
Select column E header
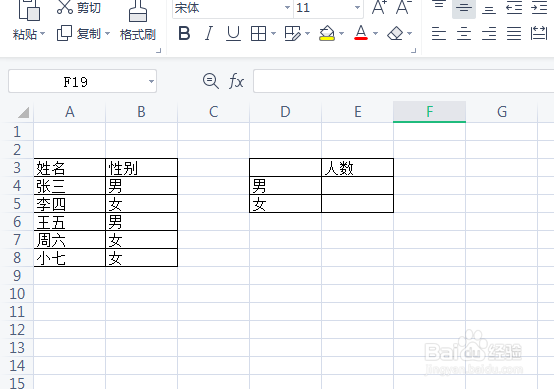pos(358,112)
